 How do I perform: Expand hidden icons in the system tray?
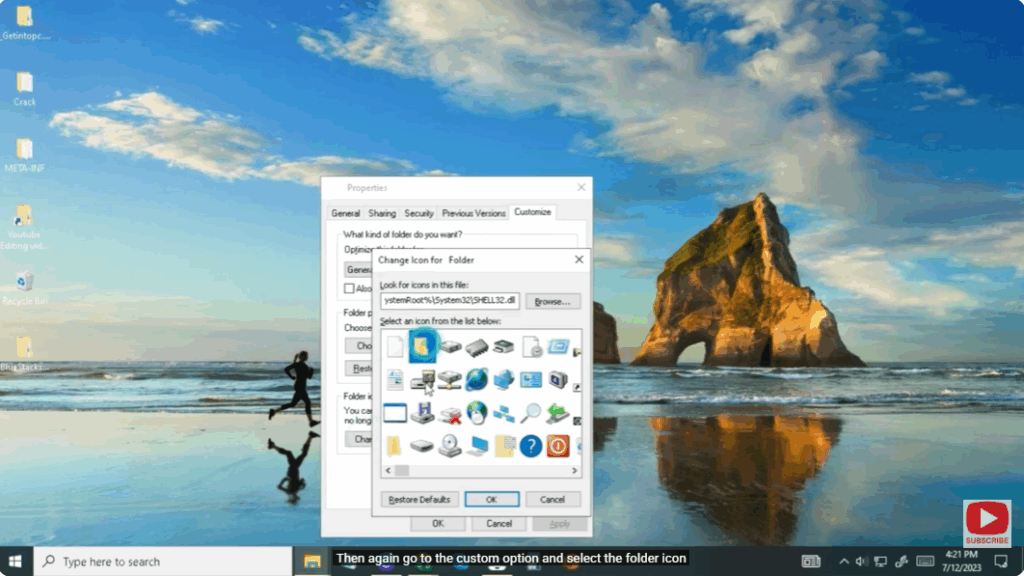(x=843, y=561)
